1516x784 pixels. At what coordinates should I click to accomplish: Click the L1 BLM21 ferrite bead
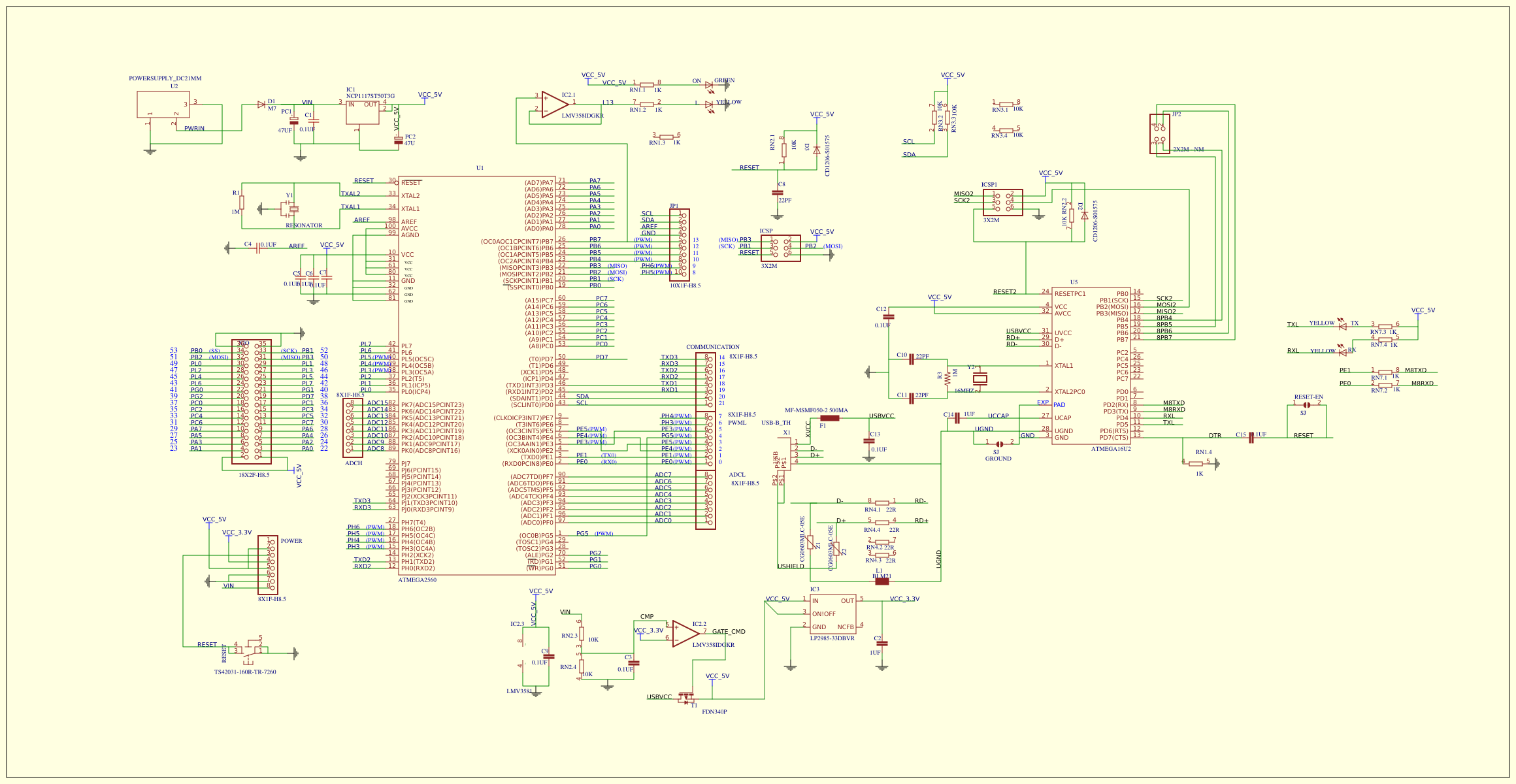pyautogui.click(x=882, y=581)
